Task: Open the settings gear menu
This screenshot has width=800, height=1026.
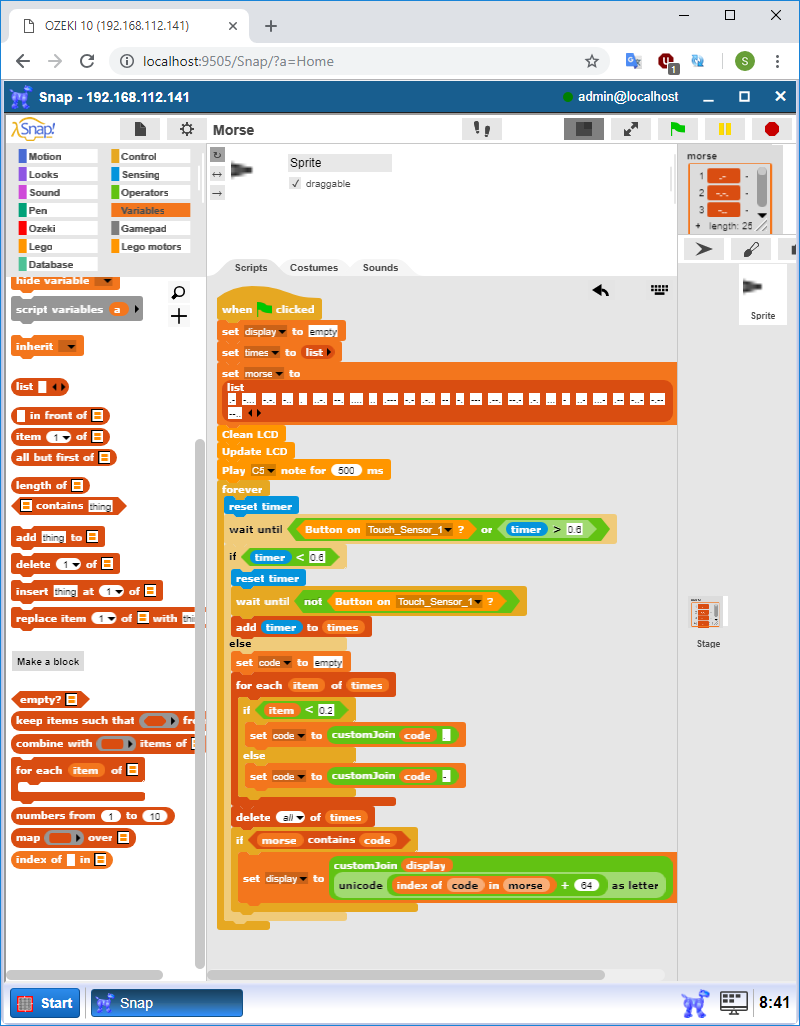Action: click(186, 129)
